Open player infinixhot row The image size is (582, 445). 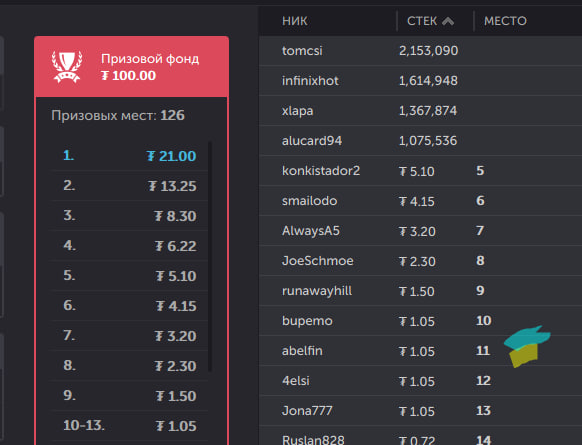click(x=420, y=81)
